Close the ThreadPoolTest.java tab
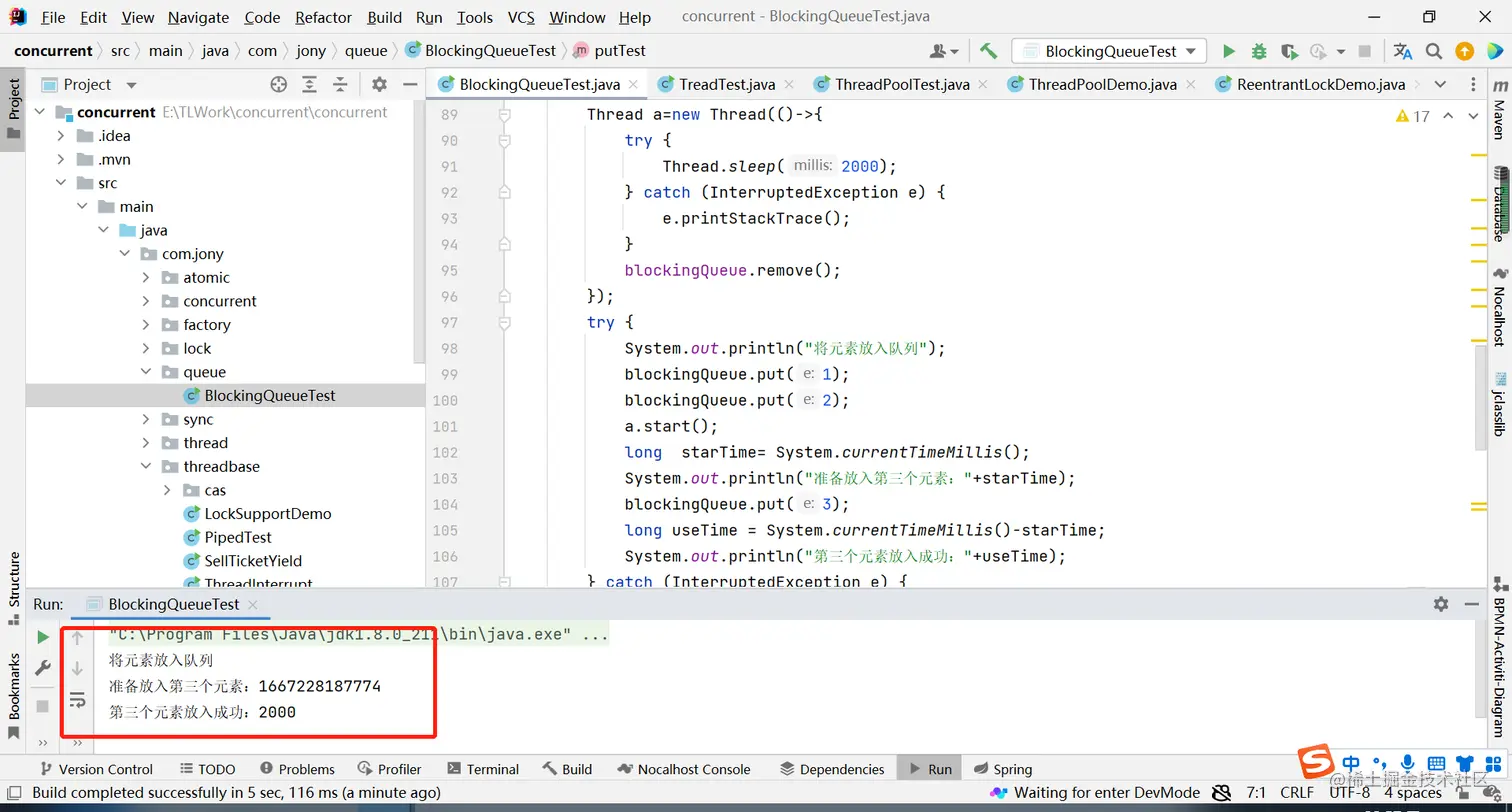The height and width of the screenshot is (812, 1512). point(982,85)
